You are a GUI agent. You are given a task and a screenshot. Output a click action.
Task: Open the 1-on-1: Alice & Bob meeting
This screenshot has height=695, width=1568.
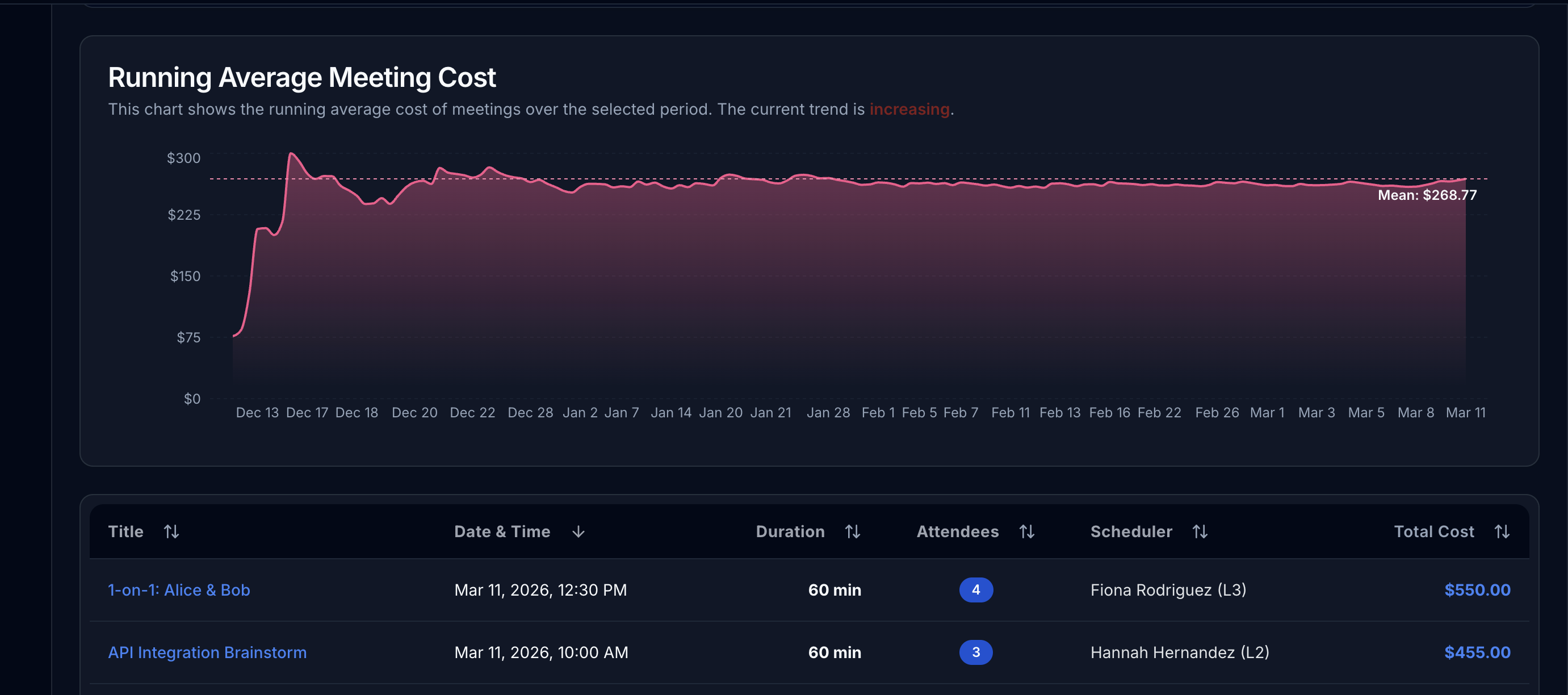click(179, 590)
